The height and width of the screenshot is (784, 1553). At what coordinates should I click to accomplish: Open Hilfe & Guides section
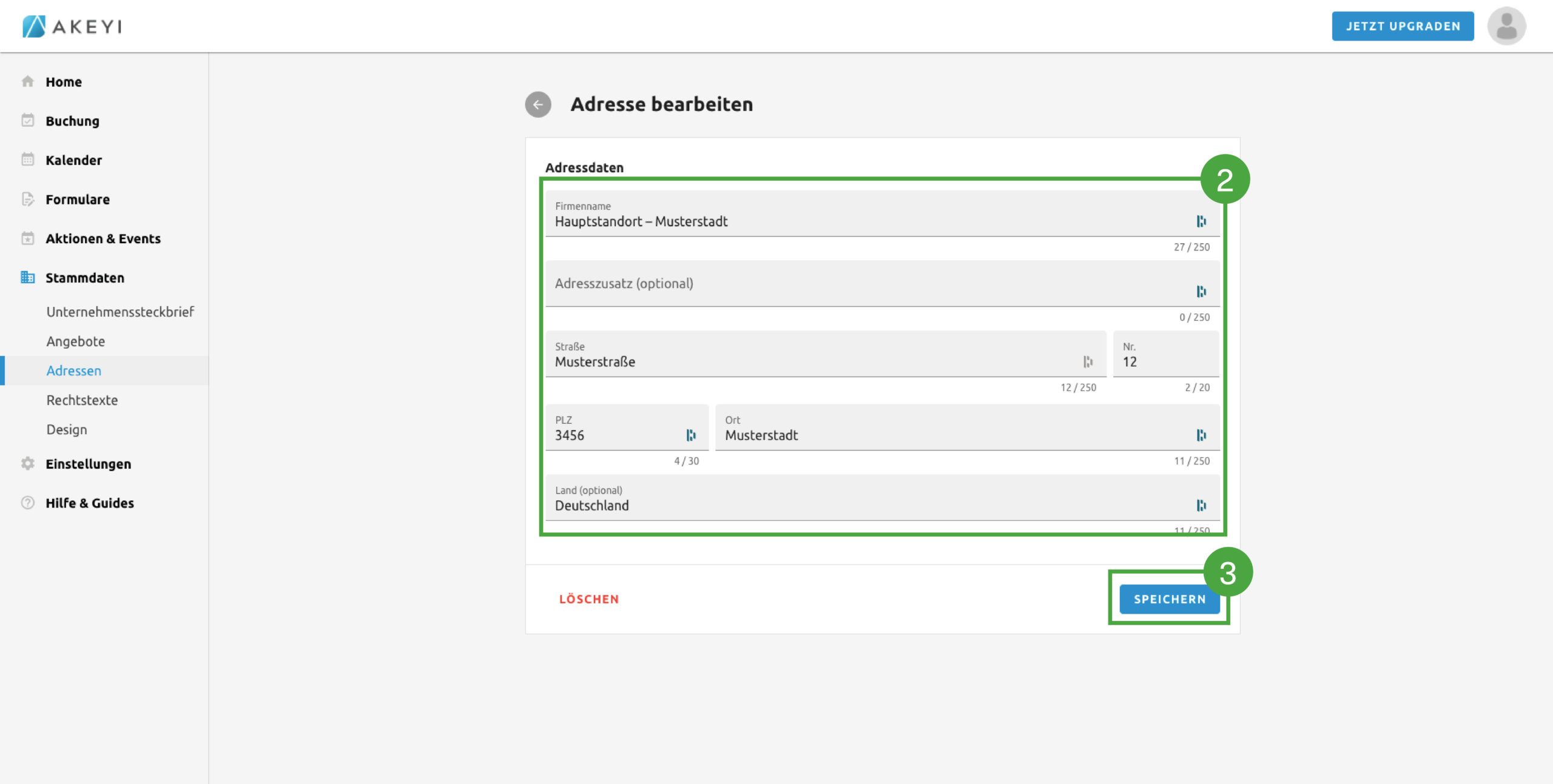[89, 503]
